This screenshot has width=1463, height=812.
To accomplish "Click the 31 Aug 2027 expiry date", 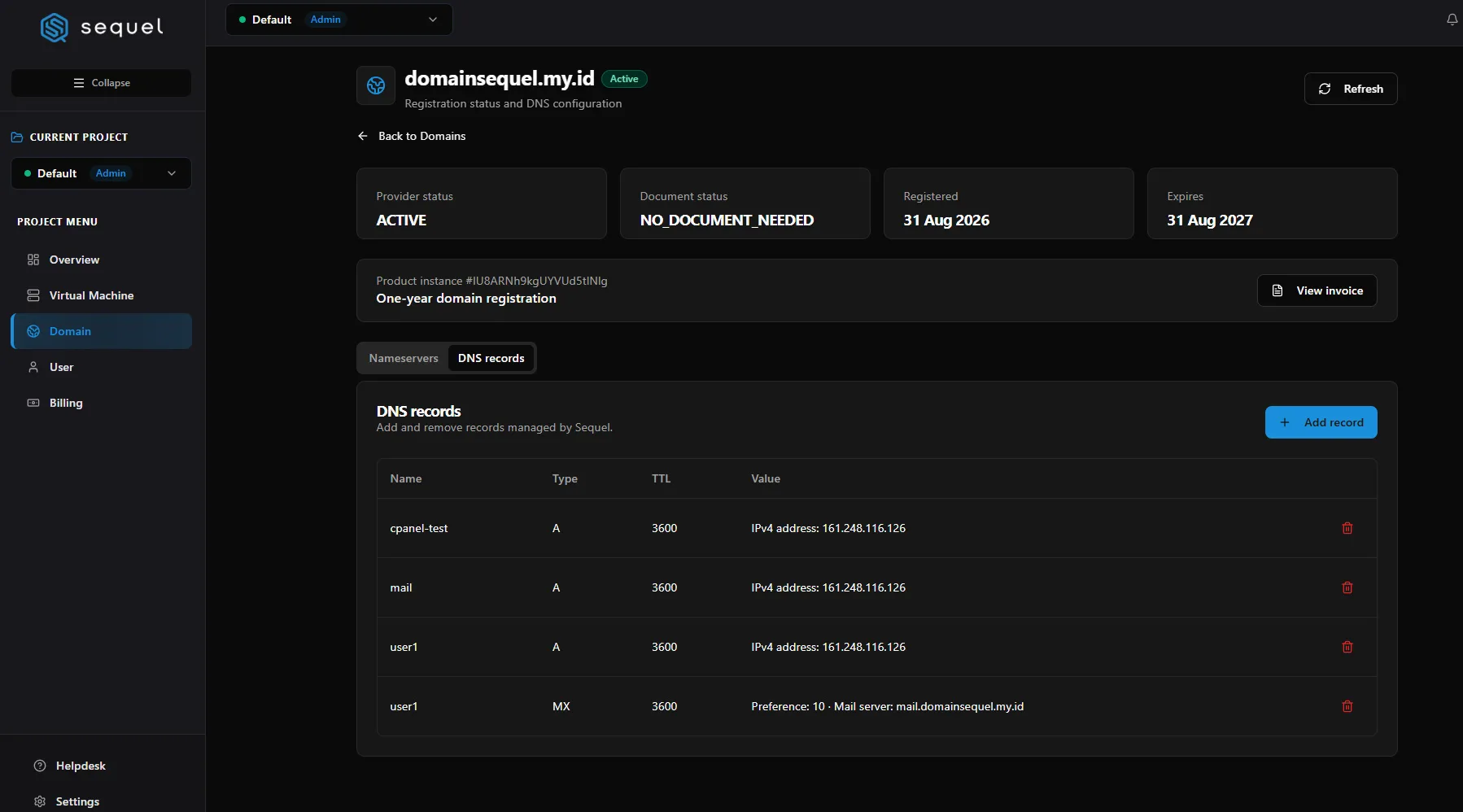I will tap(1210, 220).
